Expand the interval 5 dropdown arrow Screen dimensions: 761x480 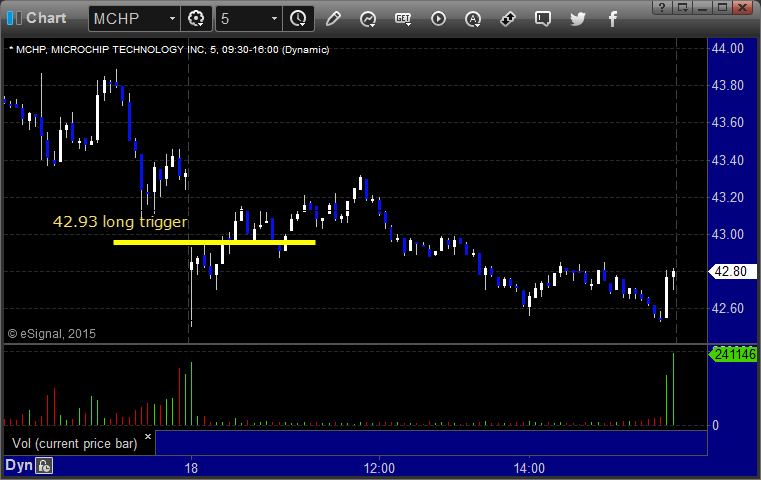coord(274,18)
